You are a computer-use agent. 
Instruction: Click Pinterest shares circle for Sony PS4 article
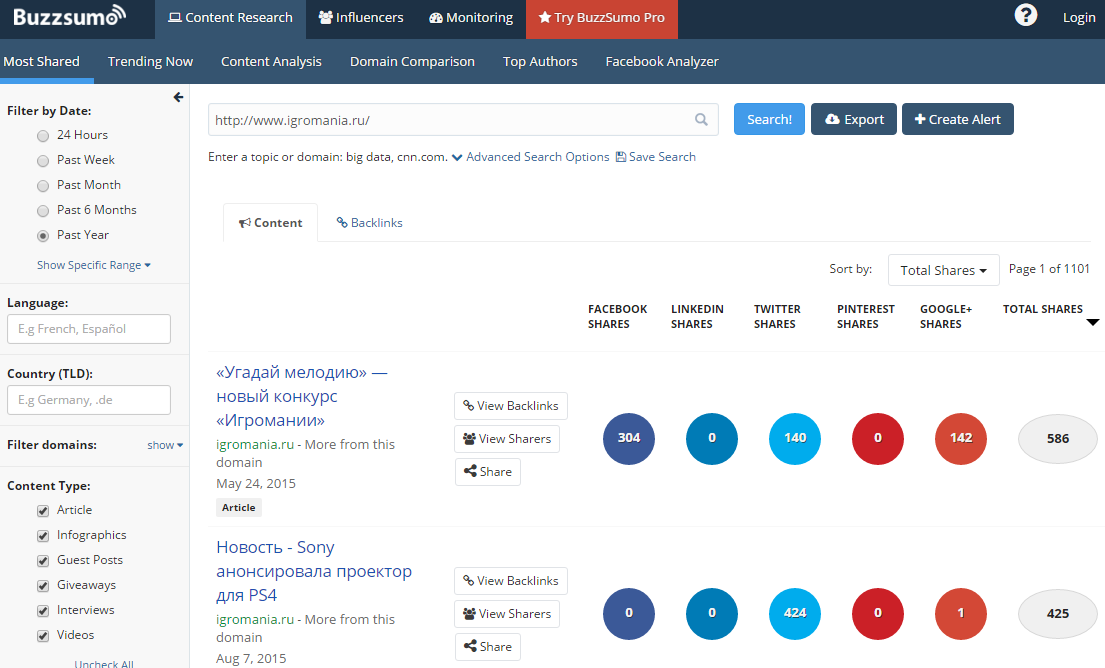[x=877, y=613]
